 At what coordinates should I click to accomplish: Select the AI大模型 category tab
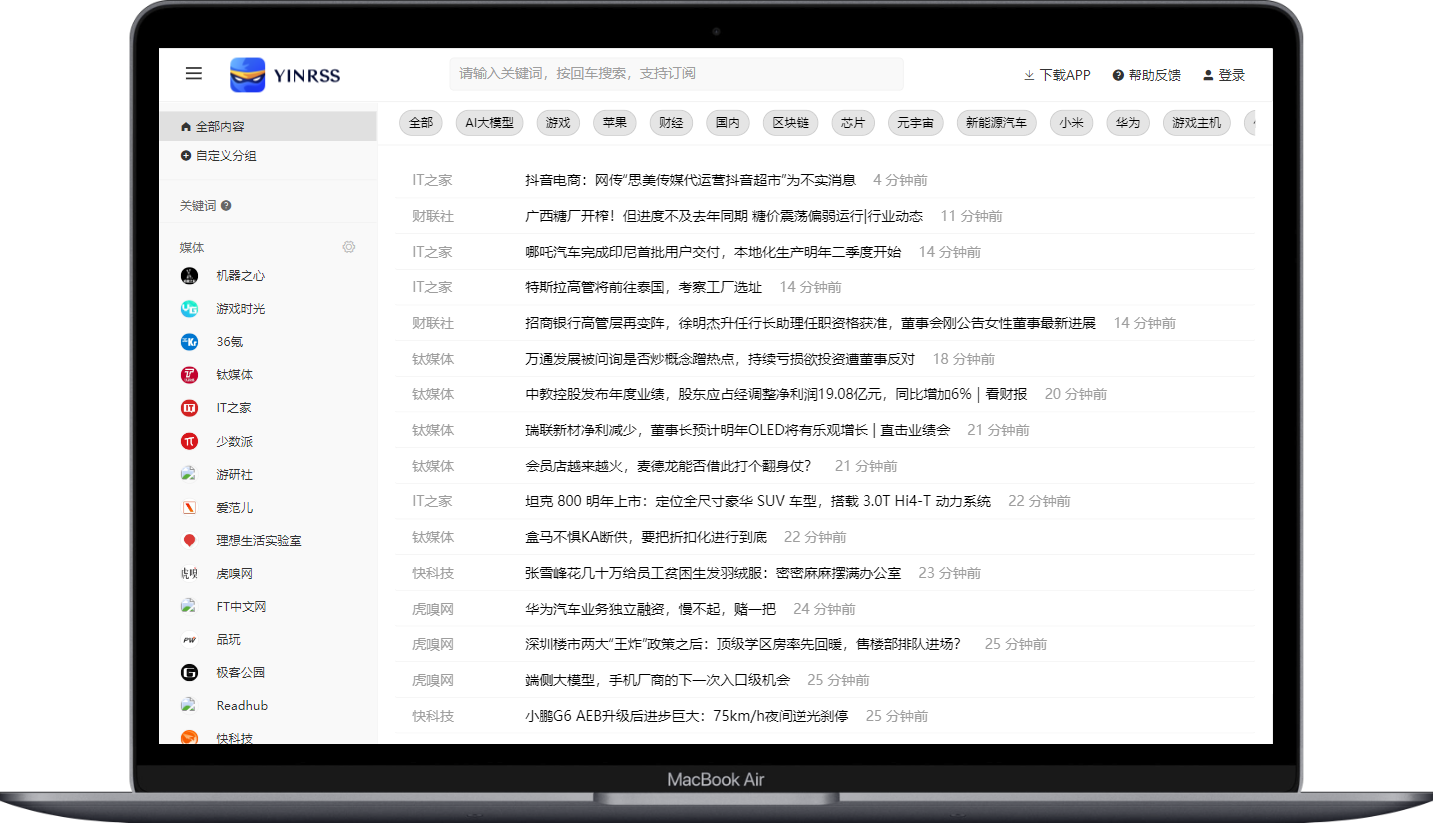[x=489, y=123]
